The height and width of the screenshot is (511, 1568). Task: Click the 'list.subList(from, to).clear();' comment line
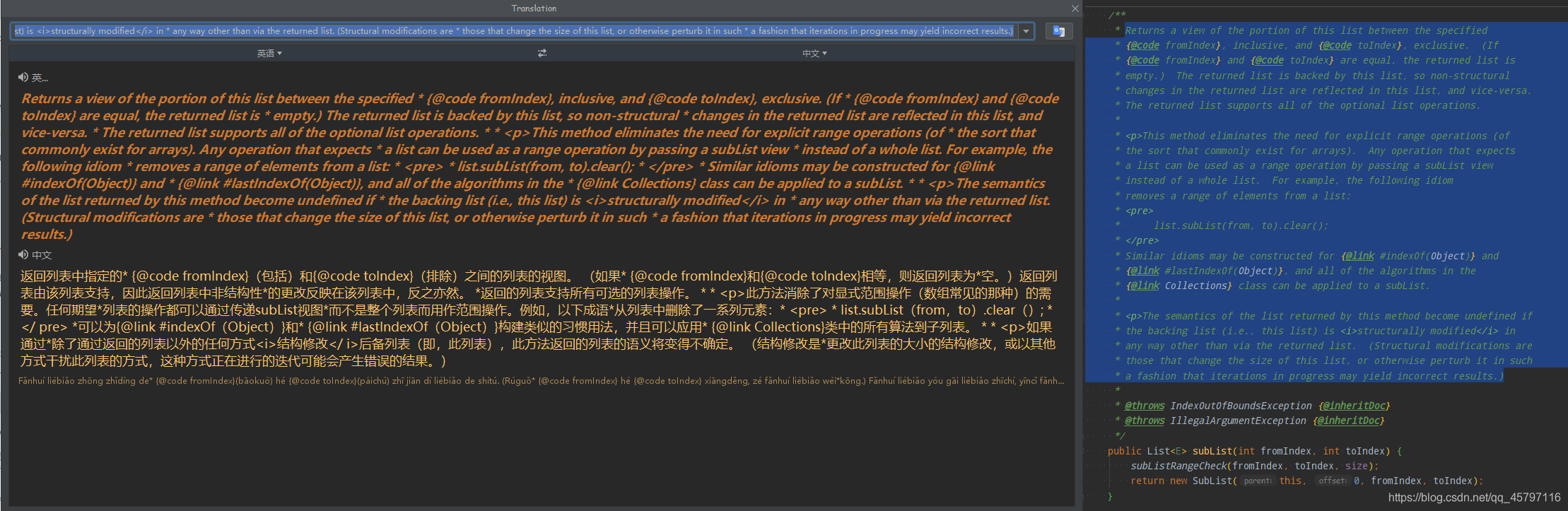[1241, 225]
